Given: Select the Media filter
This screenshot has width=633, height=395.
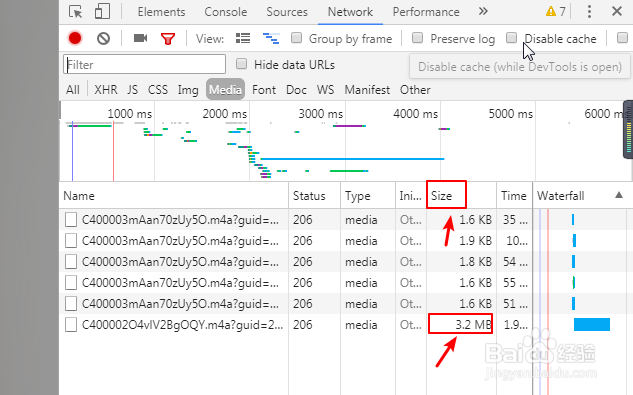Looking at the screenshot, I should [225, 89].
